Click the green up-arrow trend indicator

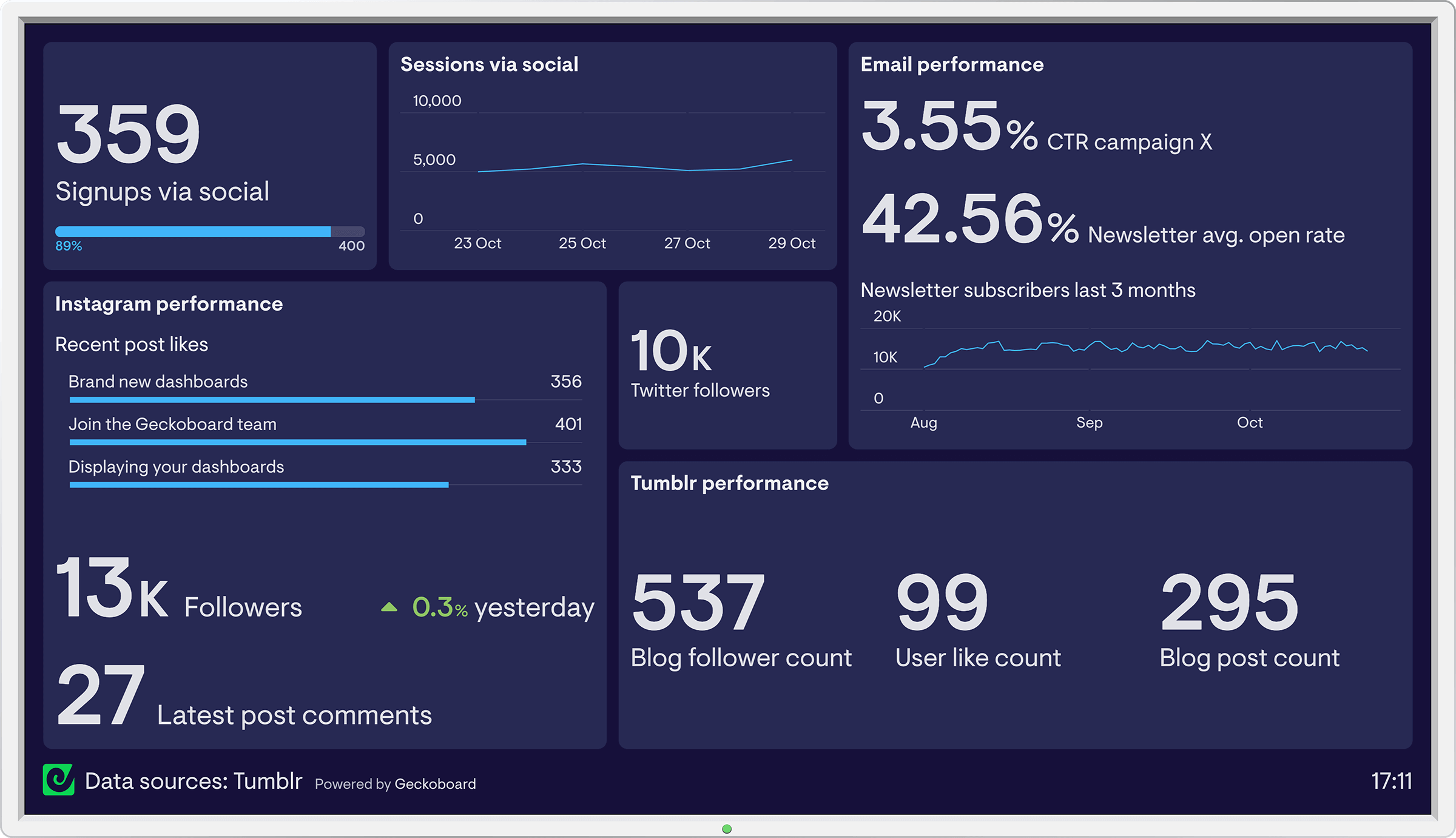click(x=389, y=607)
